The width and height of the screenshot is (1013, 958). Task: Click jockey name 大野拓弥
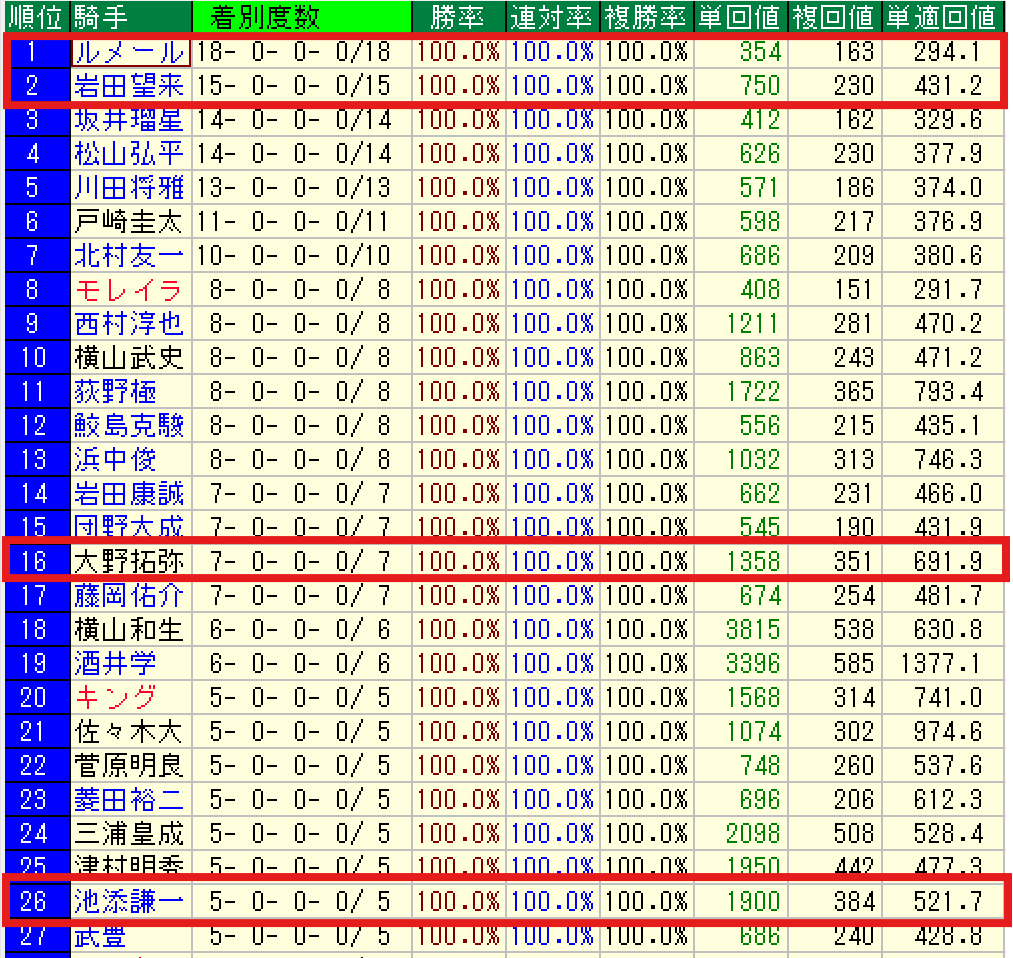129,561
